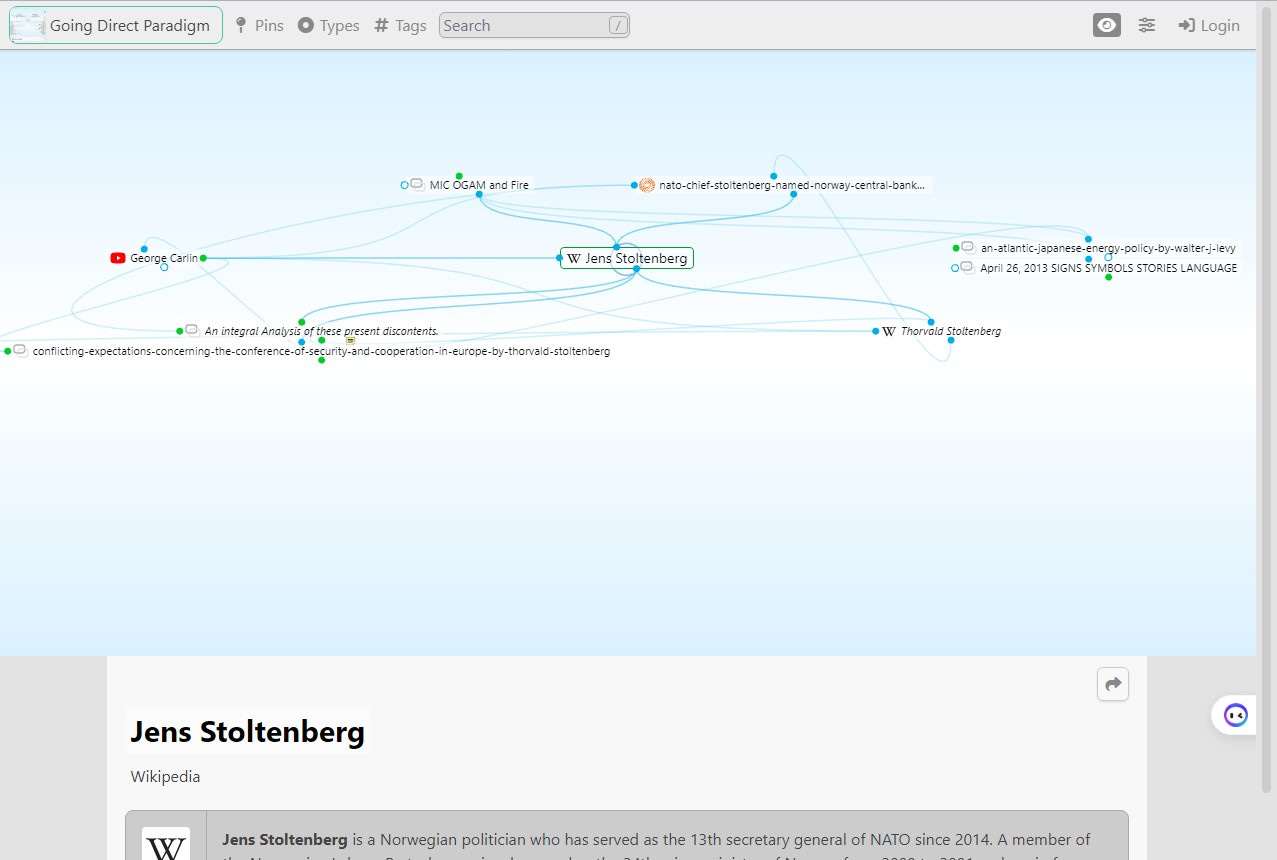
Task: Open the Types menu
Action: pyautogui.click(x=328, y=26)
